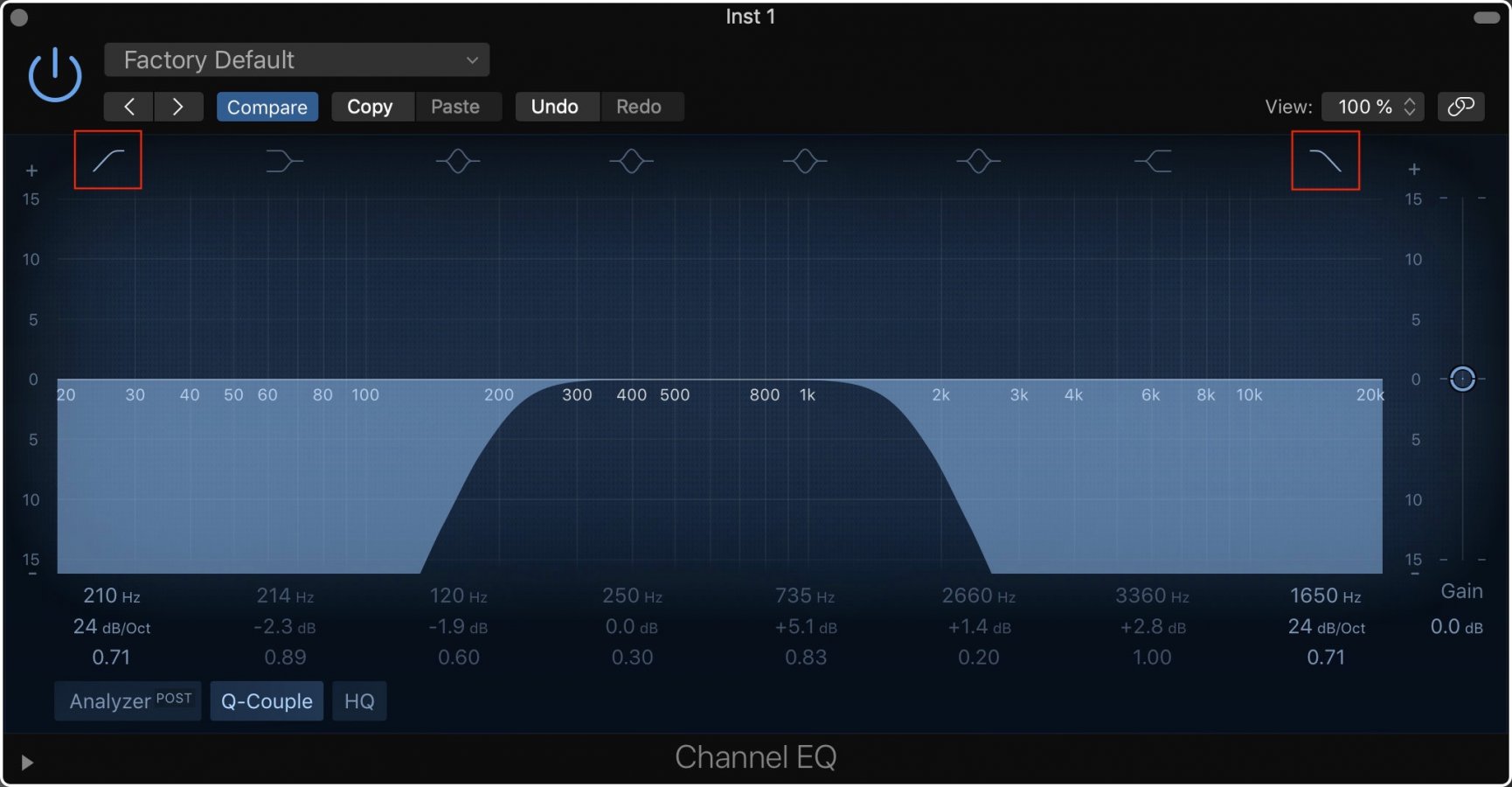This screenshot has height=787, width=1512.
Task: Open the Factory Default preset menu
Action: [296, 59]
